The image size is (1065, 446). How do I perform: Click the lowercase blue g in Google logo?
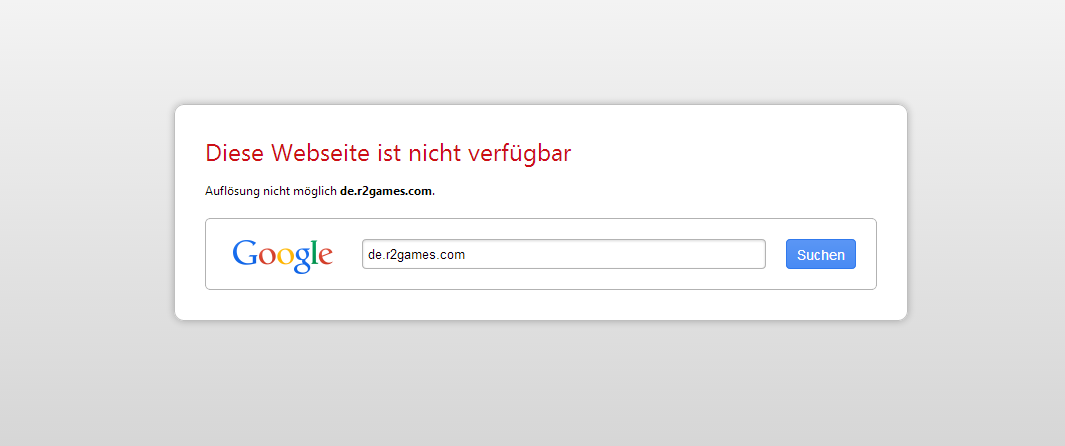pos(303,260)
